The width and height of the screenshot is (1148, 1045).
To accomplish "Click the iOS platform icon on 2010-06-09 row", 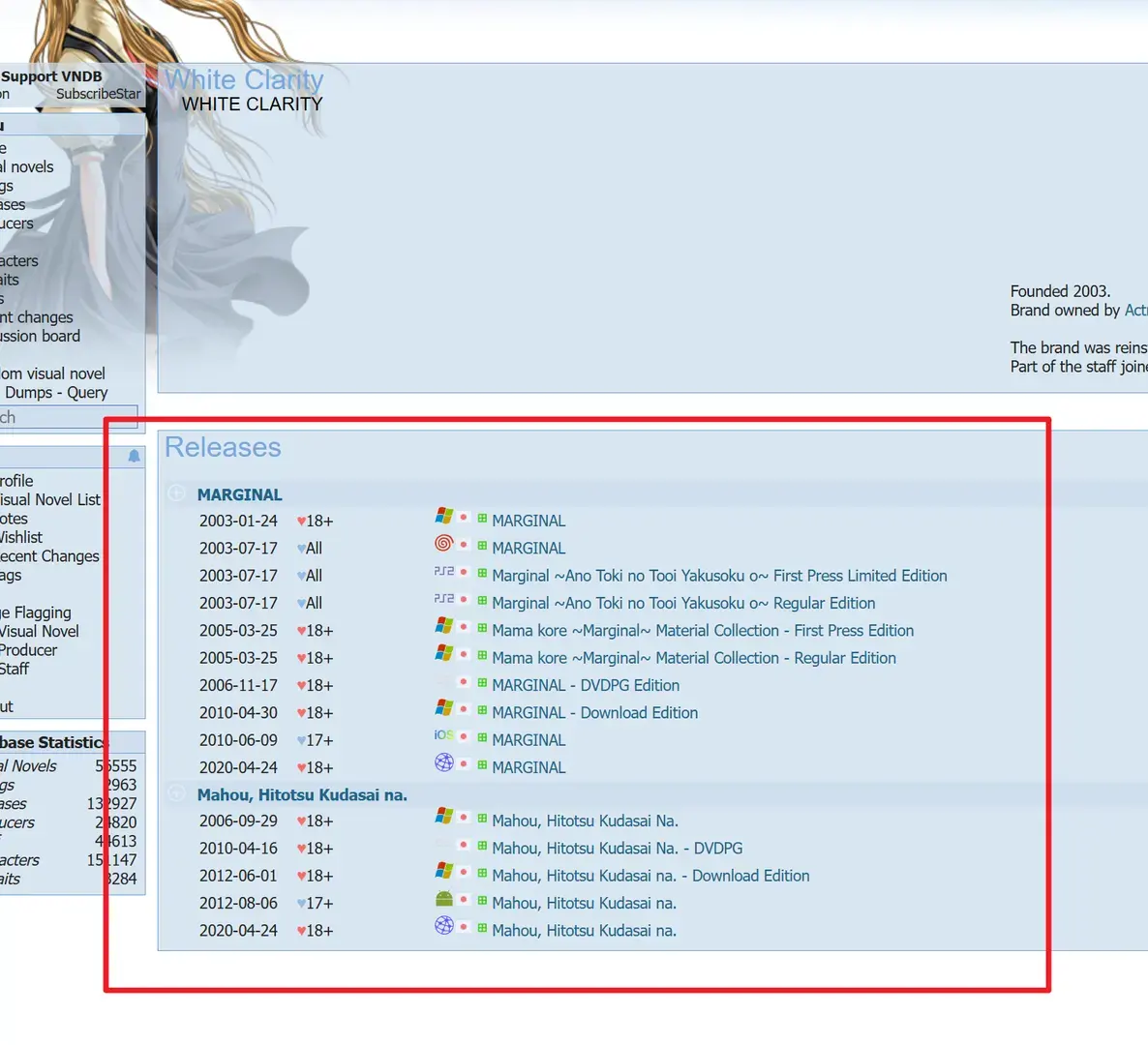I will pos(443,735).
